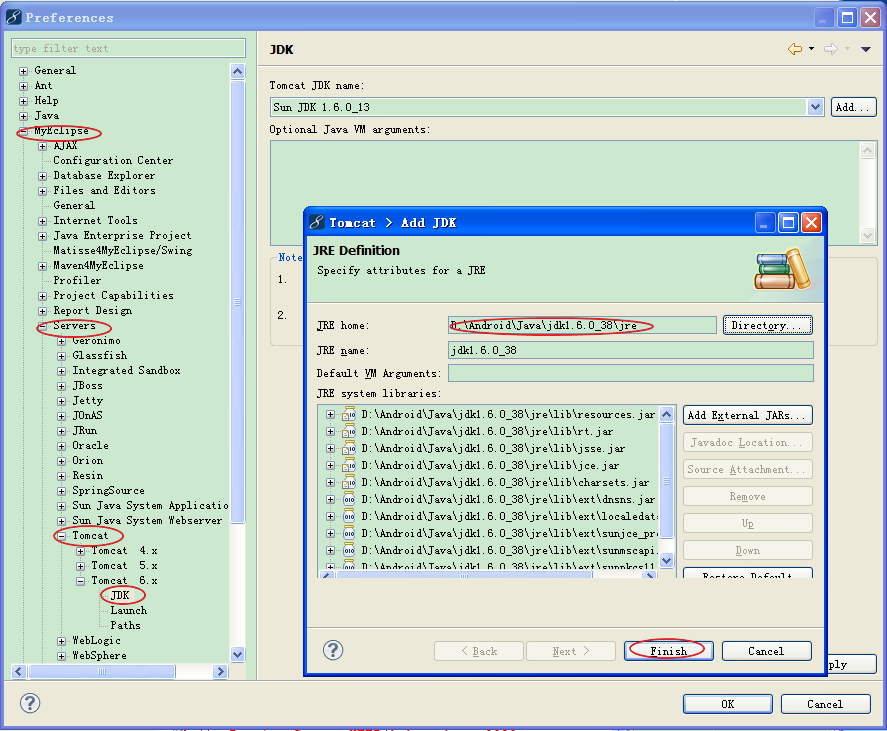887x731 pixels.
Task: Click the help icon in Preferences window
Action: pyautogui.click(x=30, y=703)
